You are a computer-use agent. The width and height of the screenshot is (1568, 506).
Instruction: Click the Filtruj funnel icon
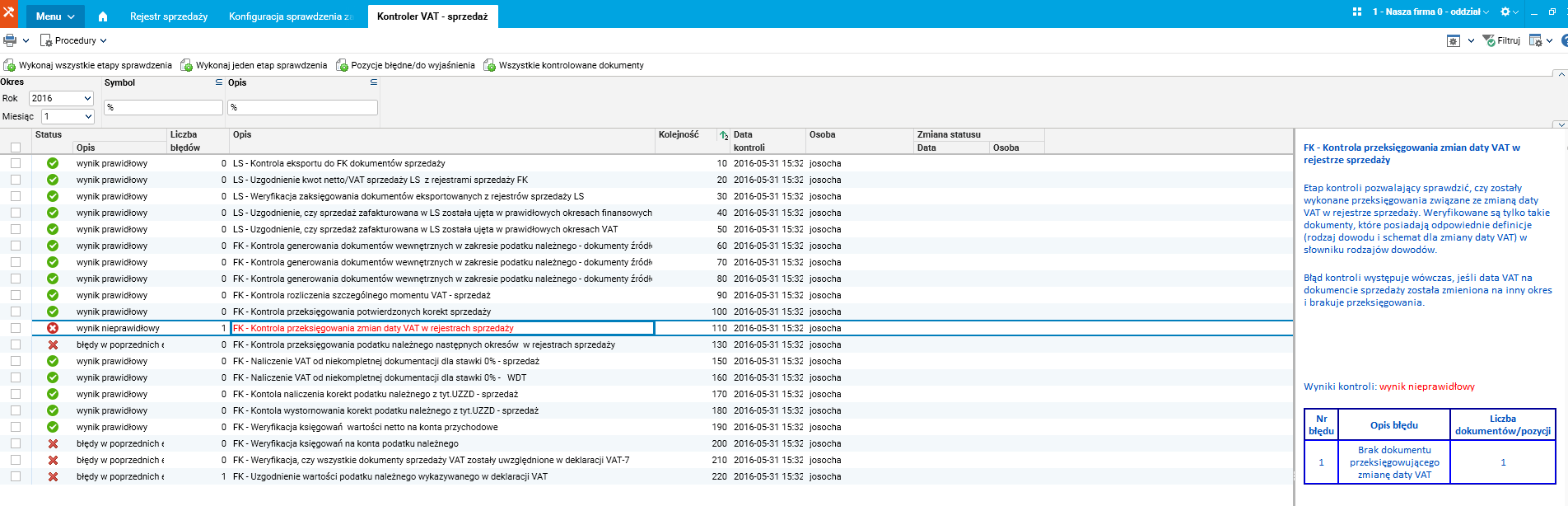point(1489,40)
